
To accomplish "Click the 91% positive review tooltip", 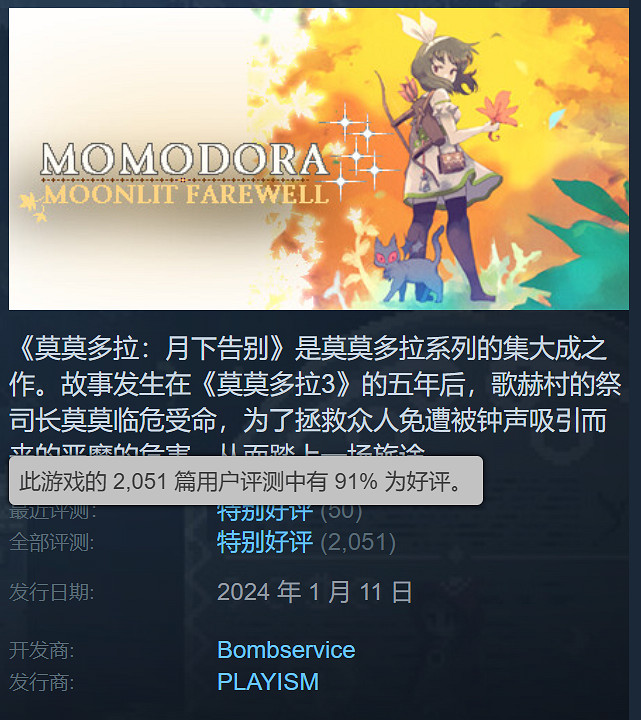I will pos(246,481).
